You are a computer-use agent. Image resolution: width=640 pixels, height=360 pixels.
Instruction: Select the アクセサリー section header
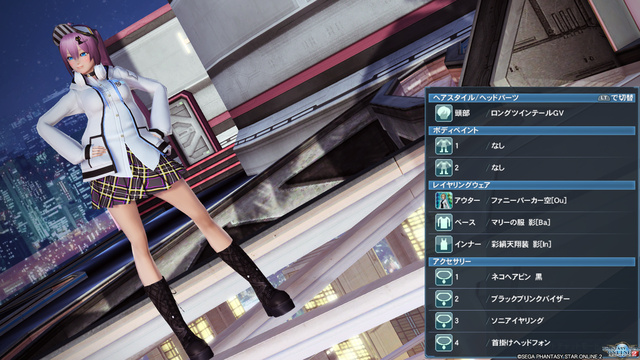531,261
